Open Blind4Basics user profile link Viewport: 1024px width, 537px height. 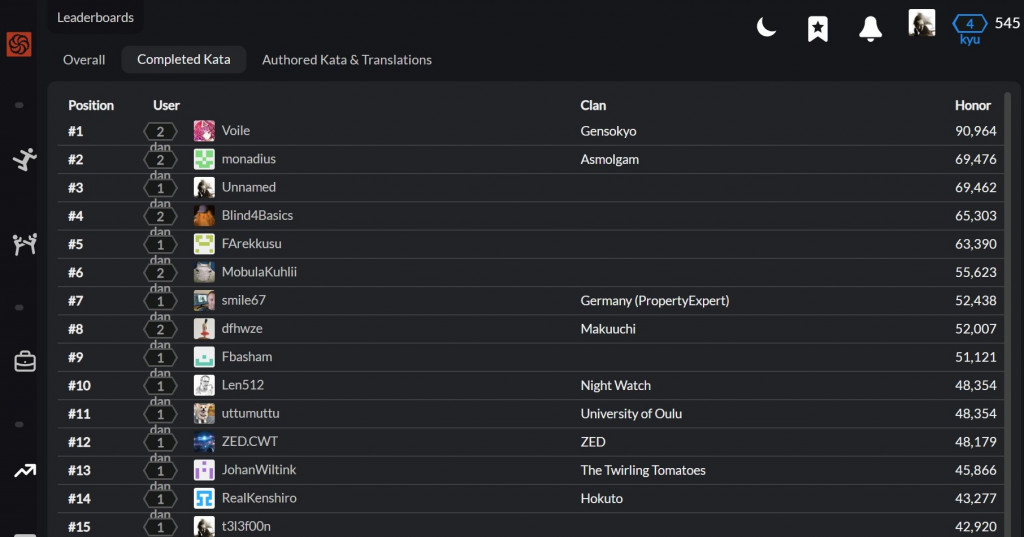(257, 215)
